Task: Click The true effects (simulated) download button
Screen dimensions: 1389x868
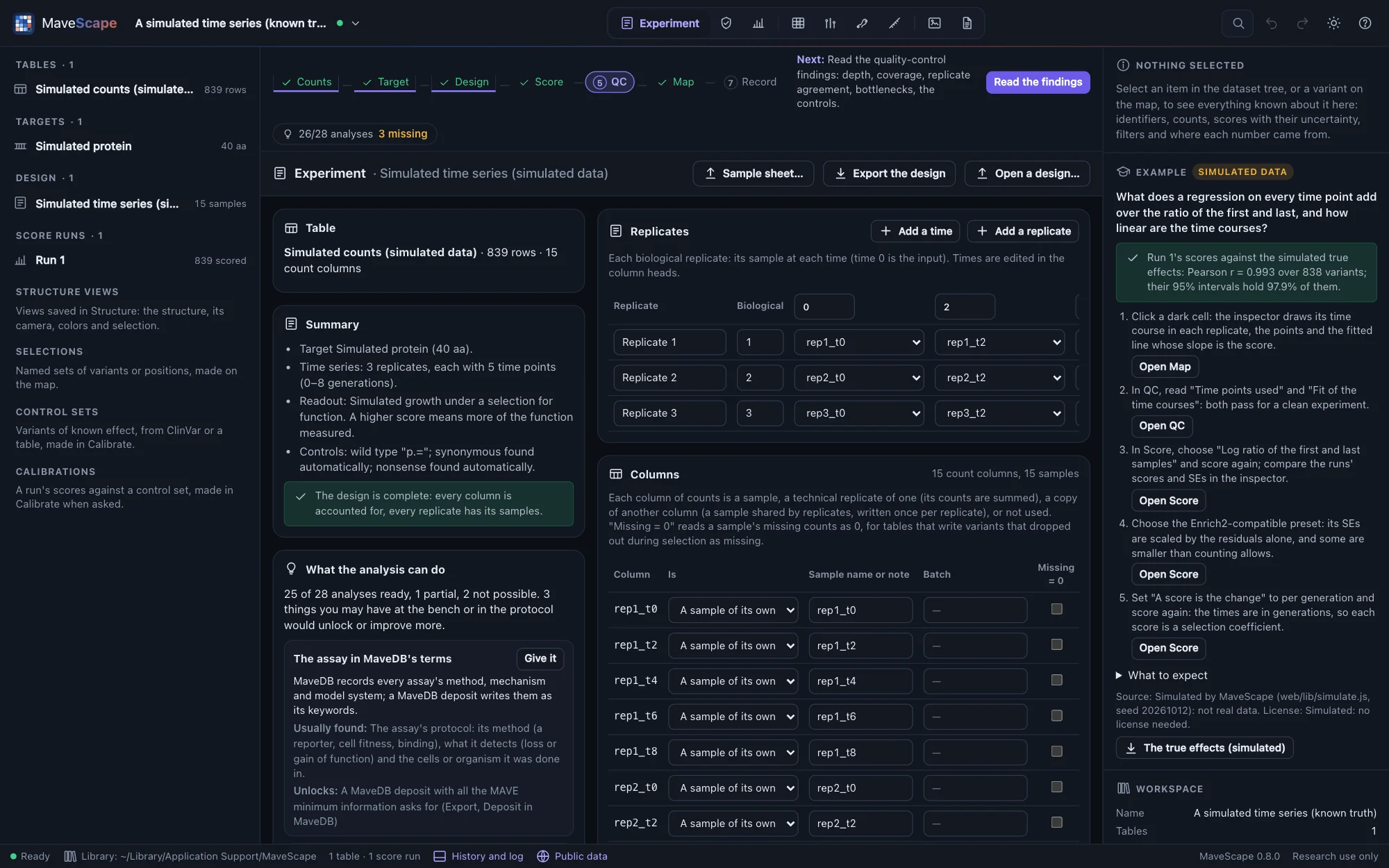Action: click(x=1204, y=748)
